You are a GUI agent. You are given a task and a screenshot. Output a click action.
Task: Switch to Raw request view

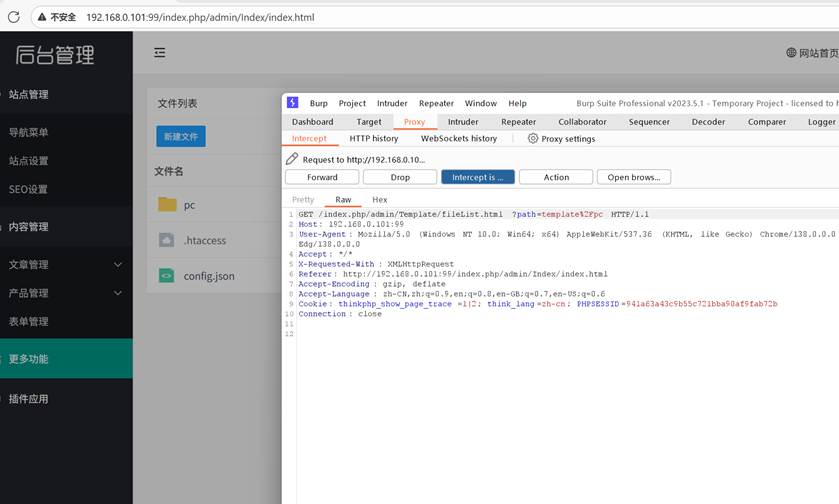point(343,200)
